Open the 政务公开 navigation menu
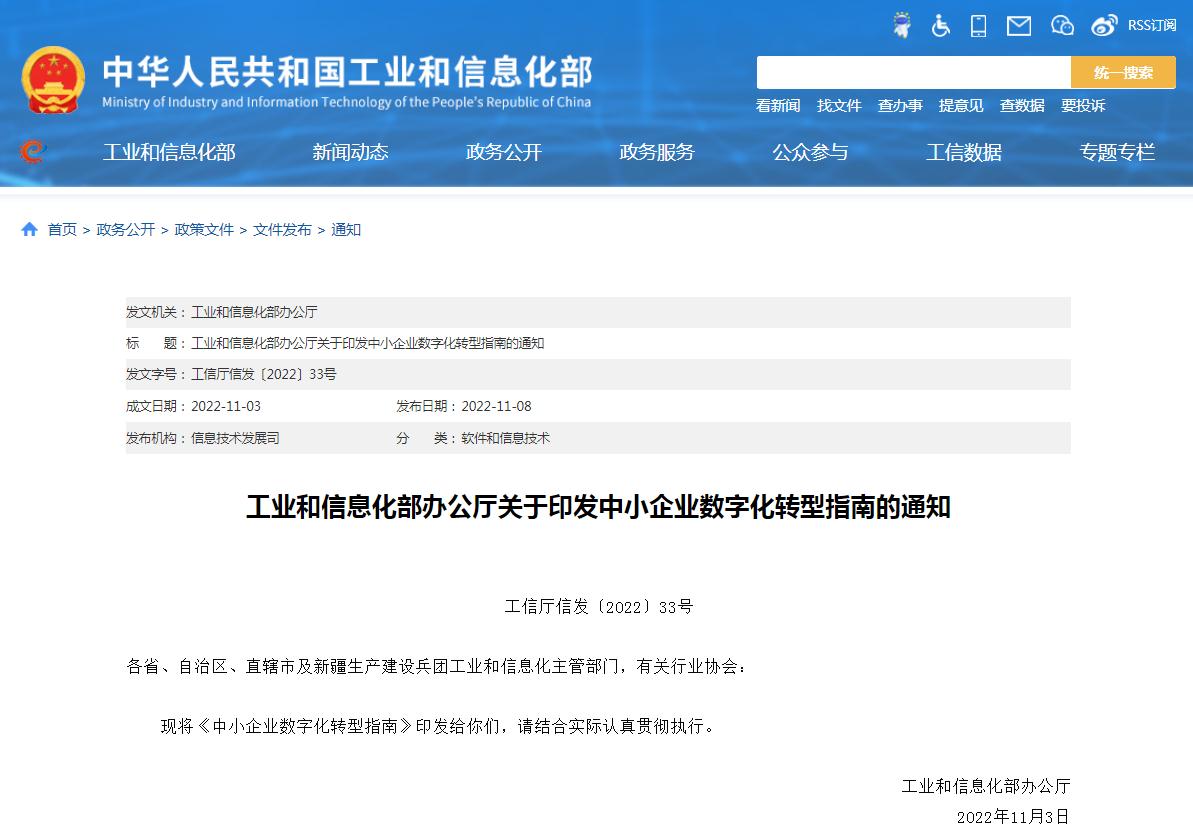The width and height of the screenshot is (1193, 829). coord(503,152)
